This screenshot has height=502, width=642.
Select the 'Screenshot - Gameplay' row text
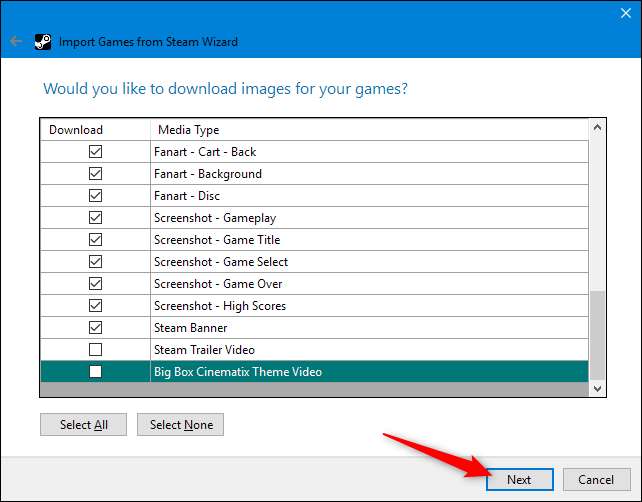(215, 218)
